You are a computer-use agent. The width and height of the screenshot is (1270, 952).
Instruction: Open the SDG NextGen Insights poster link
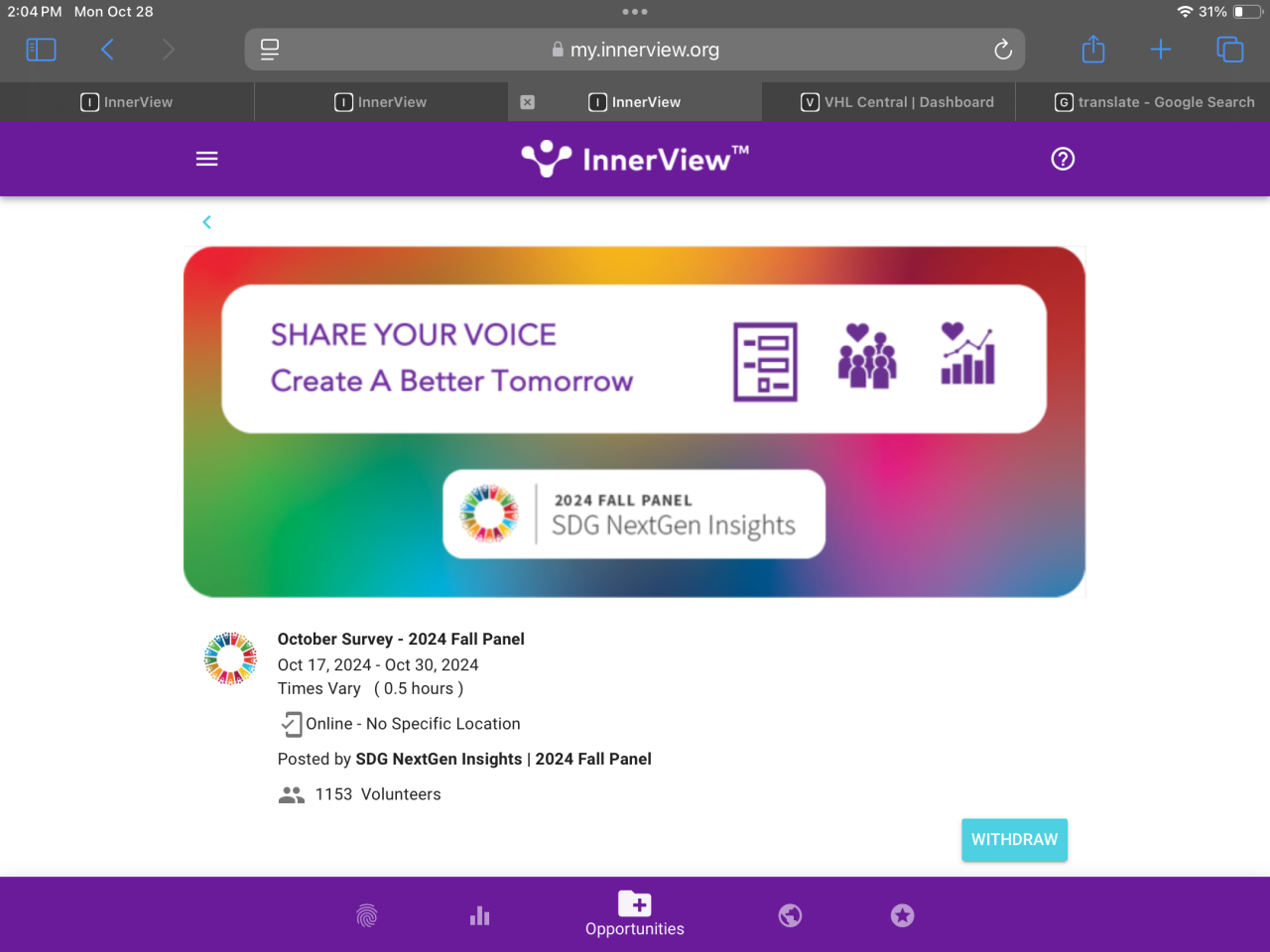point(503,759)
